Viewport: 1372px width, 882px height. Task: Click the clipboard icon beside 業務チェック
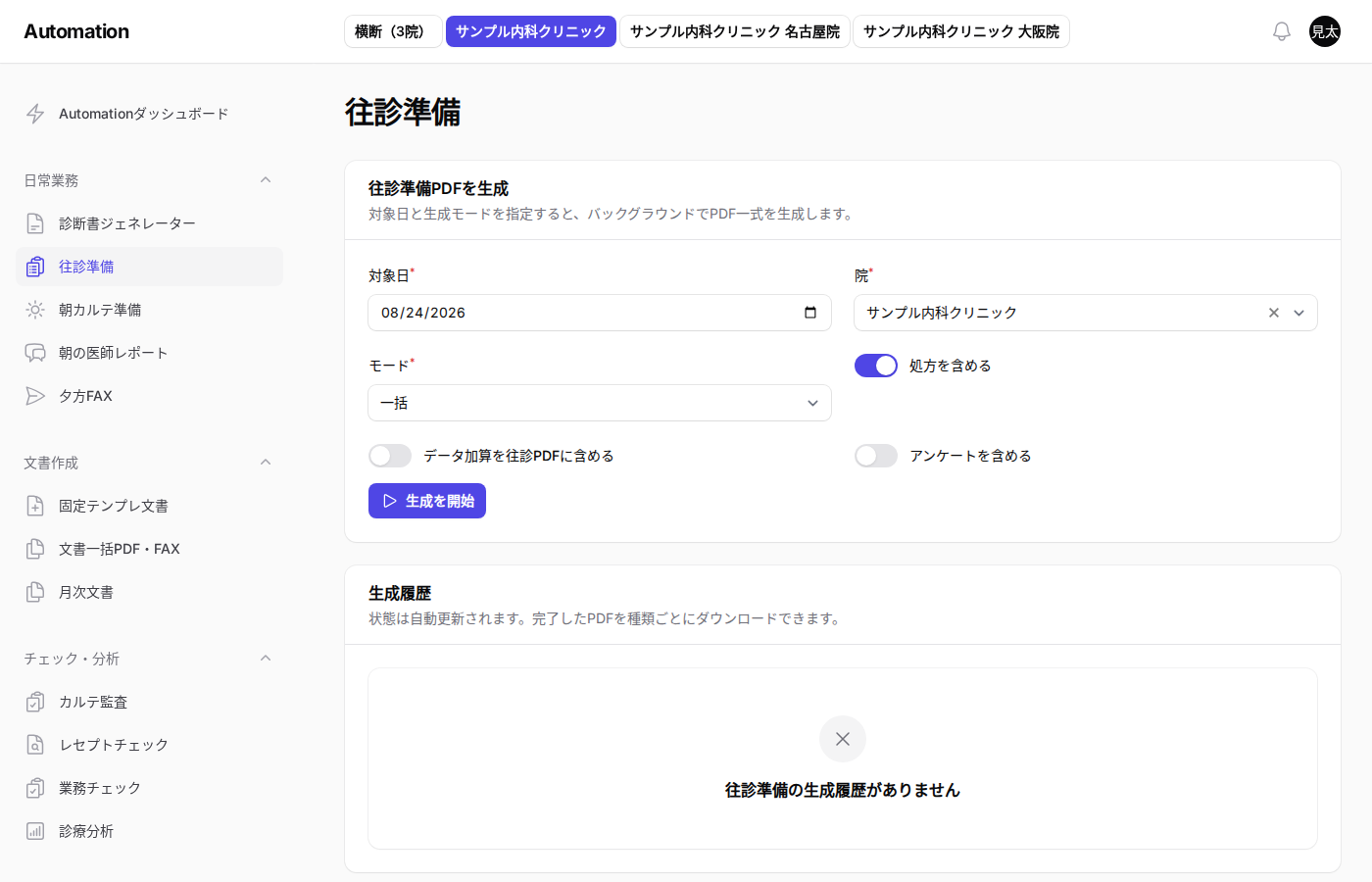point(35,788)
